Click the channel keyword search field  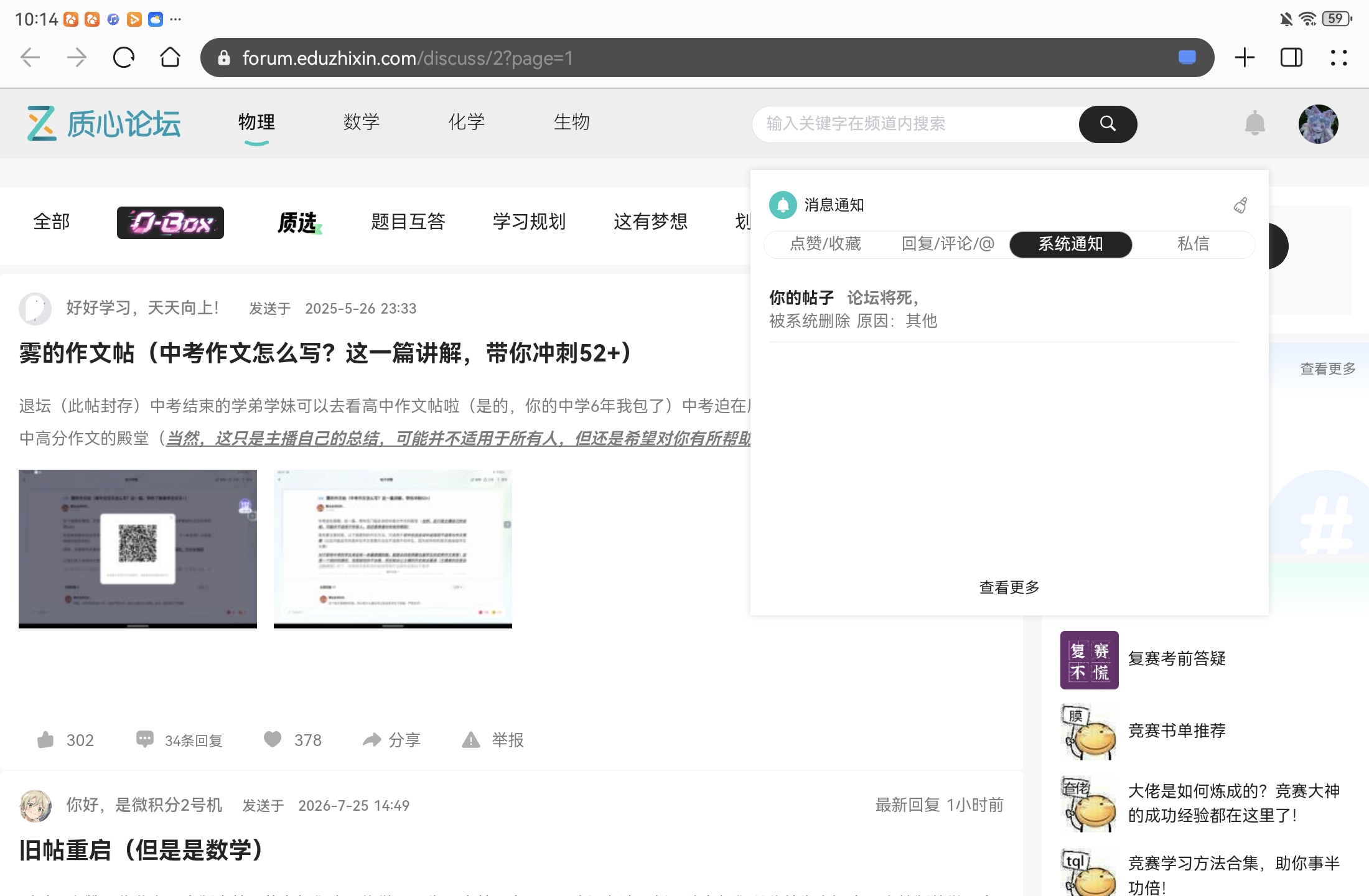coord(915,124)
